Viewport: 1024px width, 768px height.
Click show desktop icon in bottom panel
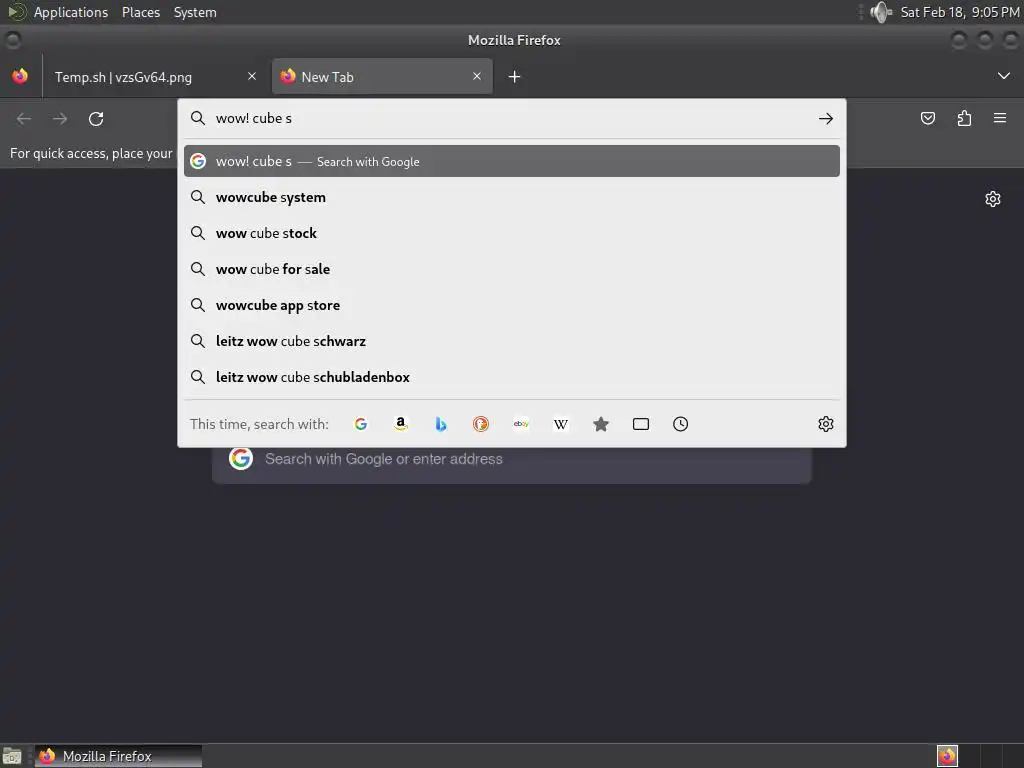[x=12, y=756]
